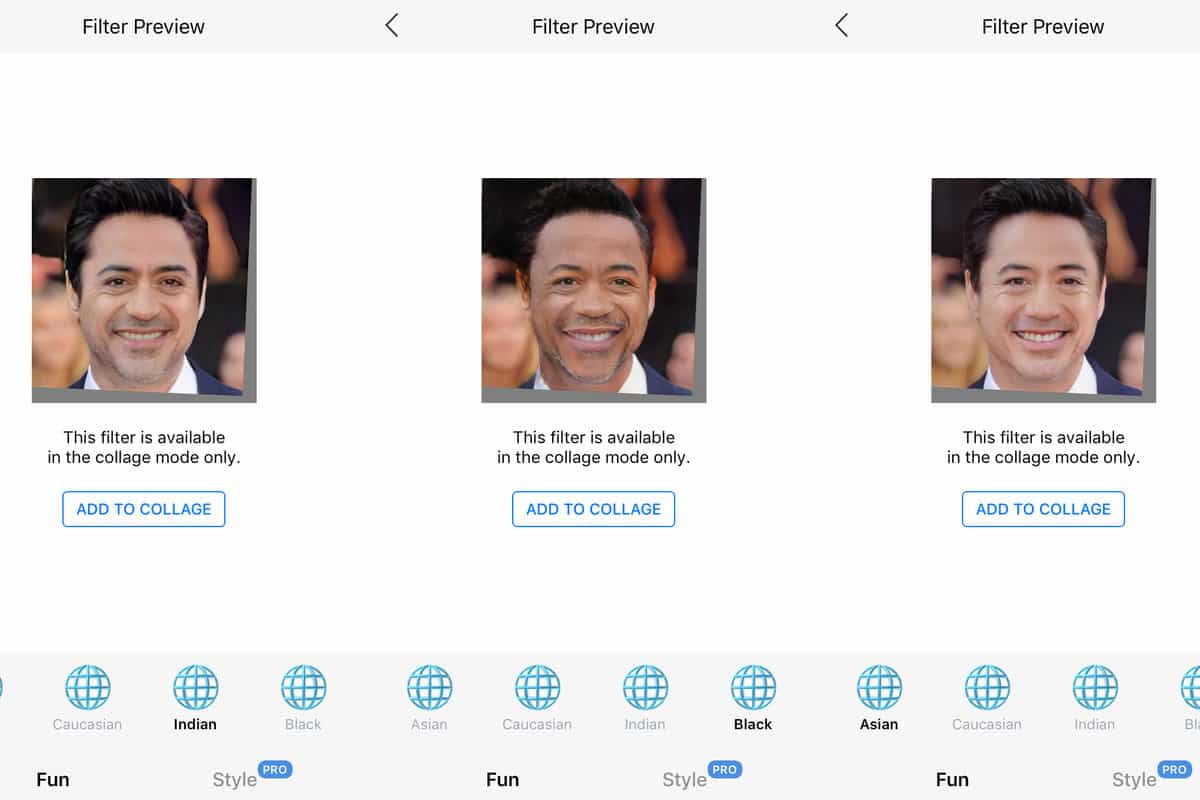Screen dimensions: 1200x800
Task: Switch to the Fun tab in right panel
Action: click(x=953, y=780)
